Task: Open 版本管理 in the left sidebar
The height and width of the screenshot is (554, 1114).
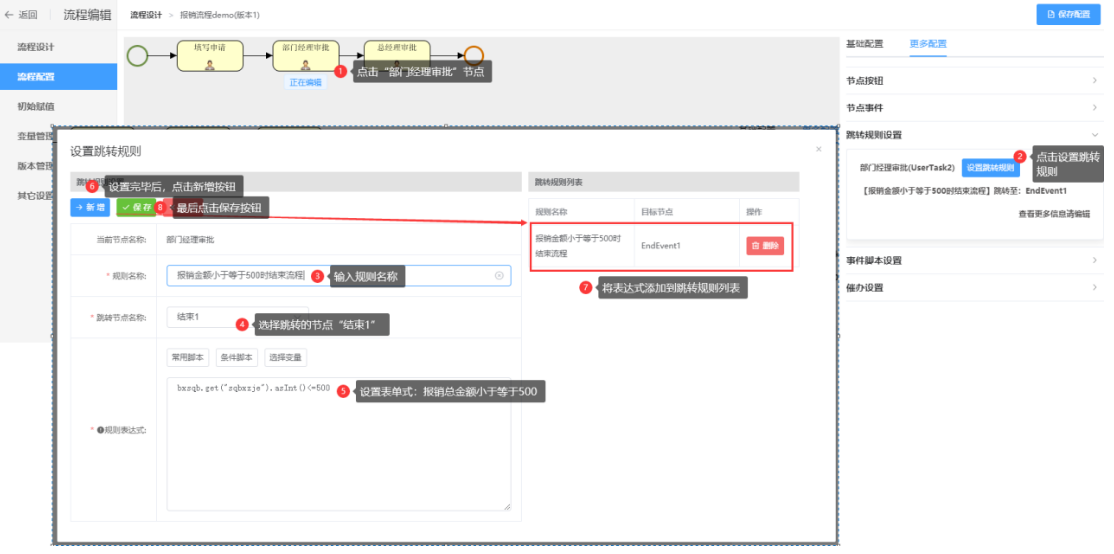Action: 34,166
